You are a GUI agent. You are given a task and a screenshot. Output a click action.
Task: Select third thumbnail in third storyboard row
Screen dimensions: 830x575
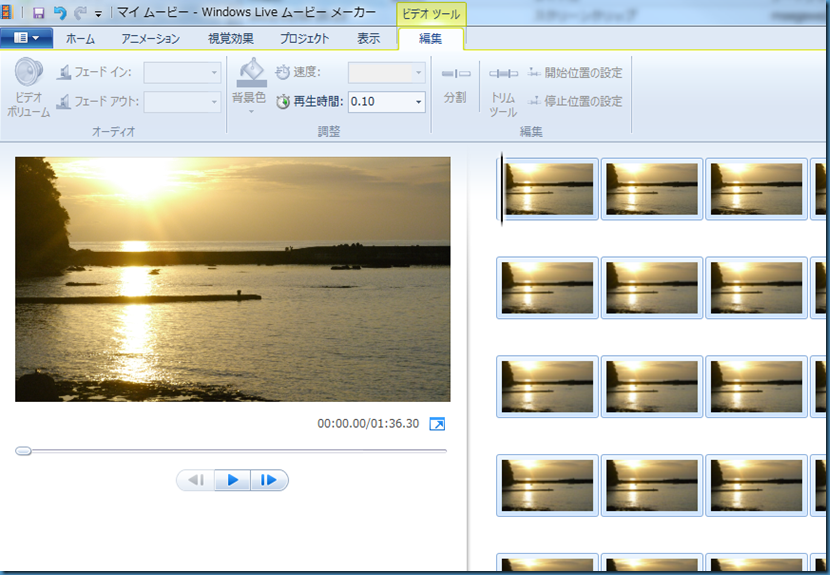pyautogui.click(x=756, y=387)
